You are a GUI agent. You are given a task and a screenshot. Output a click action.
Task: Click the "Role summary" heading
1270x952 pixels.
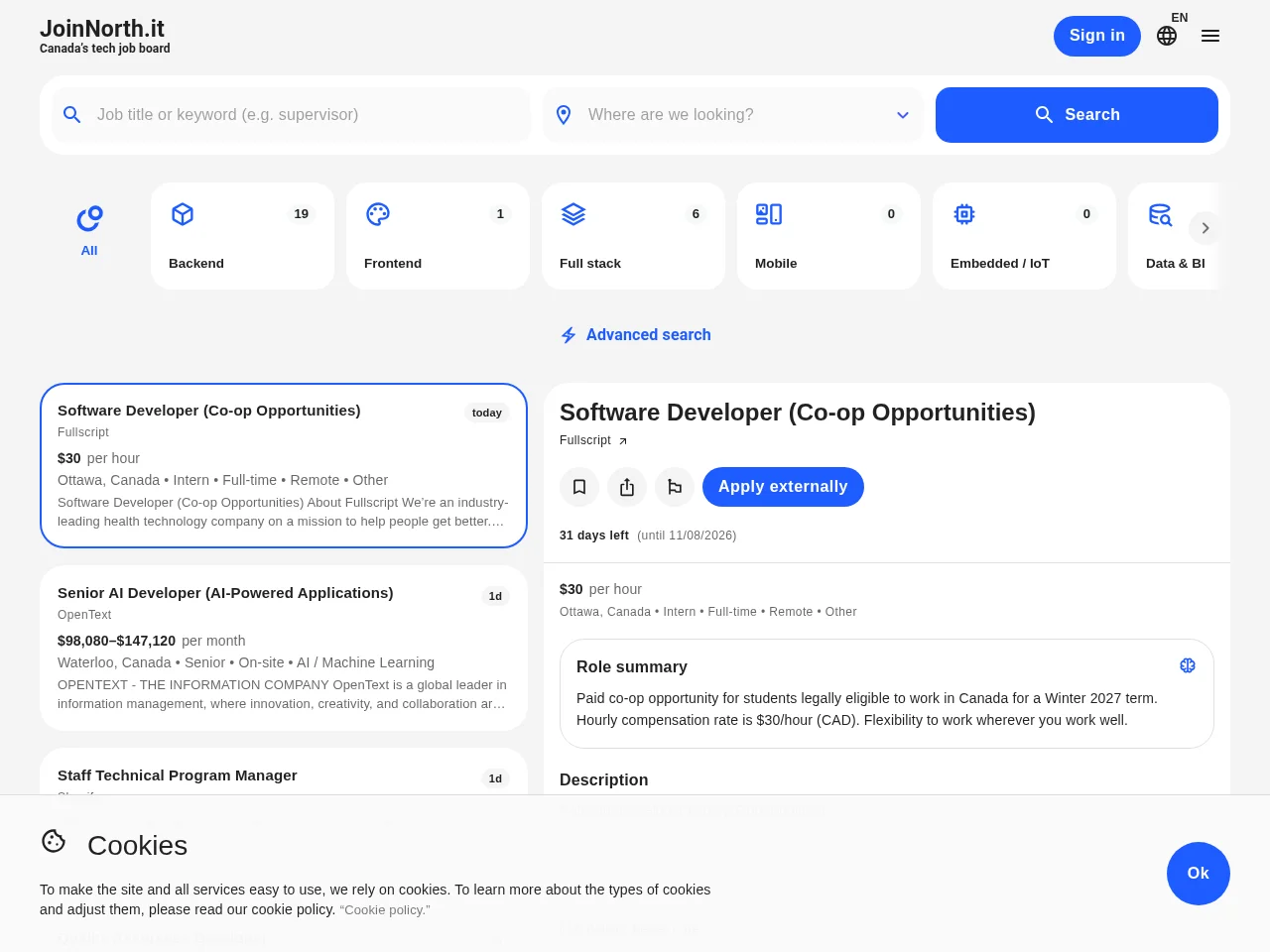click(x=632, y=667)
